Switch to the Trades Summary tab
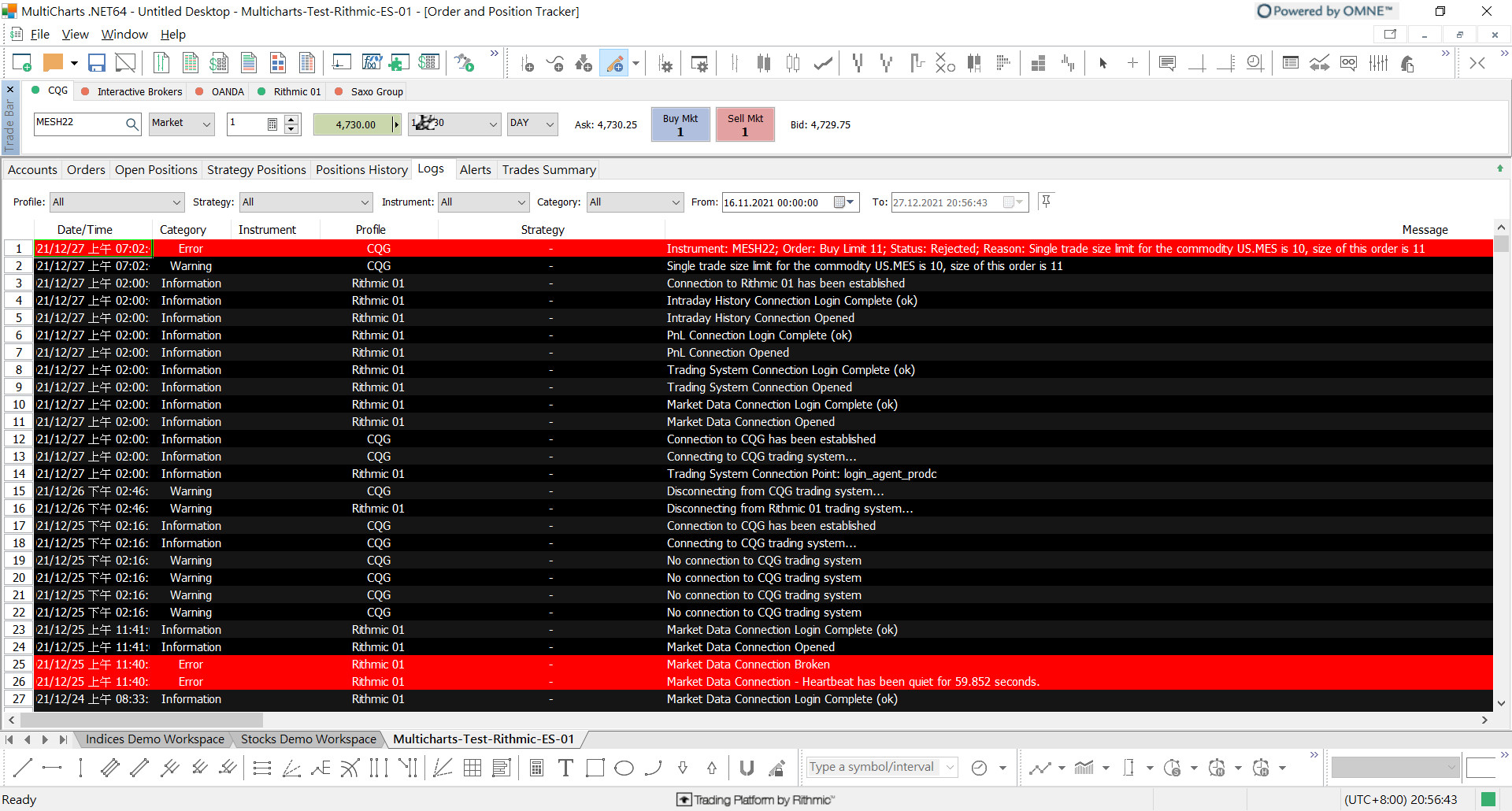 pyautogui.click(x=549, y=170)
